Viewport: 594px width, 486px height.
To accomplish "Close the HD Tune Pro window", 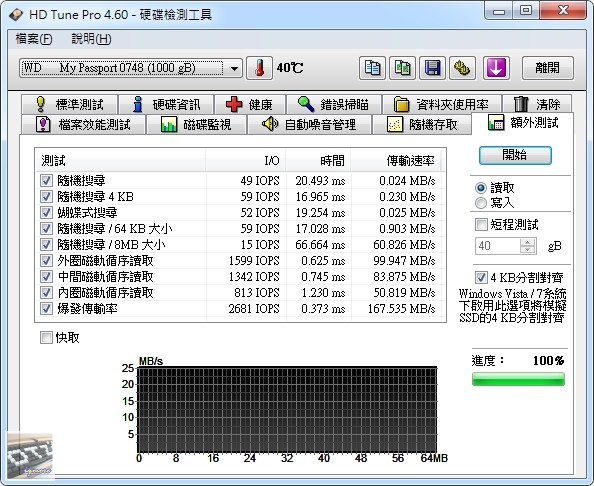I will (x=563, y=11).
